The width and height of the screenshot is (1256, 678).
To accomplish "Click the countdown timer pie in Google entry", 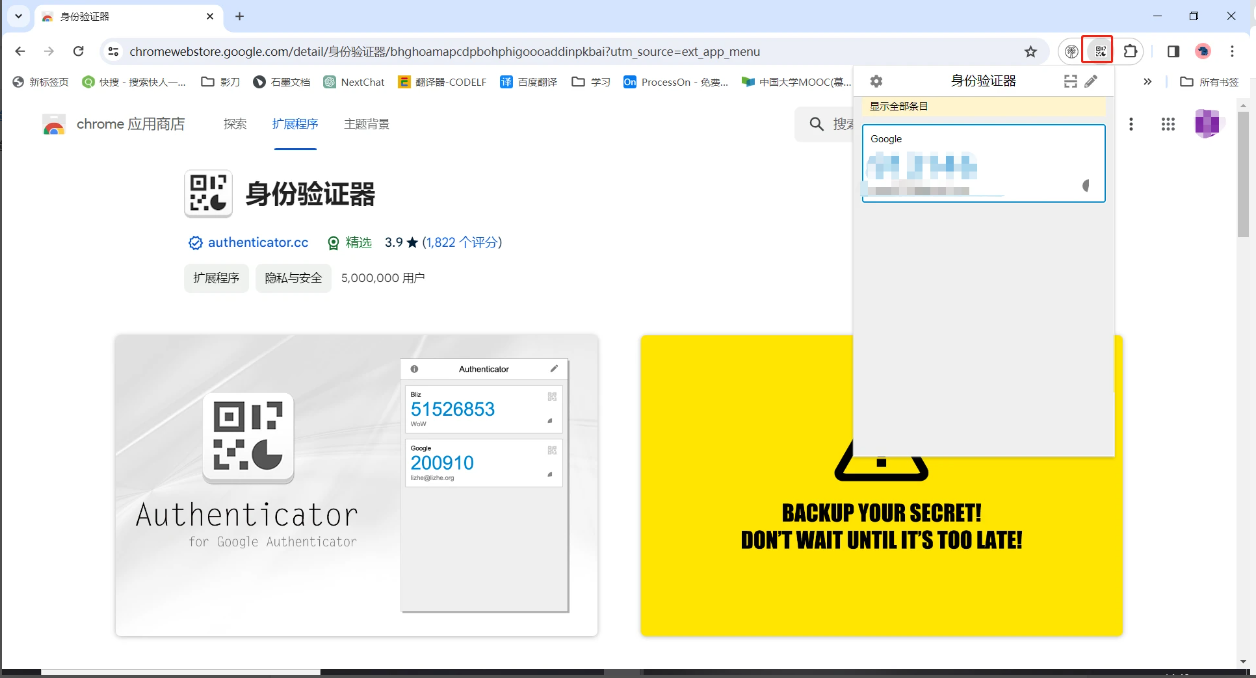I will [x=1086, y=186].
